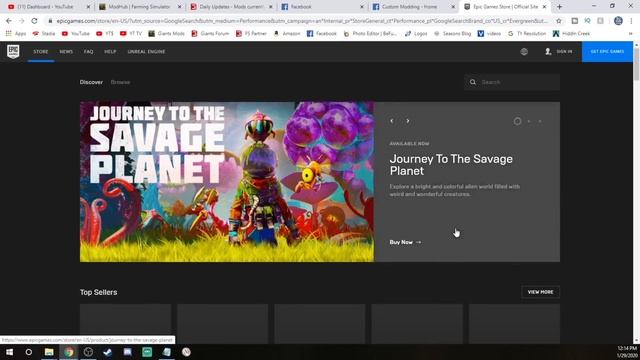This screenshot has height=360, width=640.
Task: Open the first Top Sellers card
Action: (125, 323)
